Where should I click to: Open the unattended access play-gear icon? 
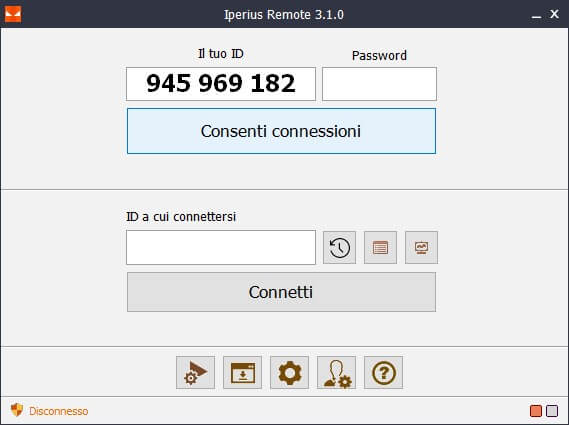(195, 372)
